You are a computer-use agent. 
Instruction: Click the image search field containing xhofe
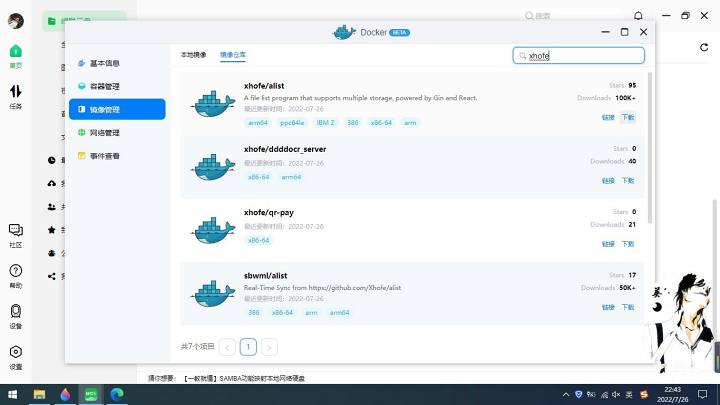coord(579,56)
